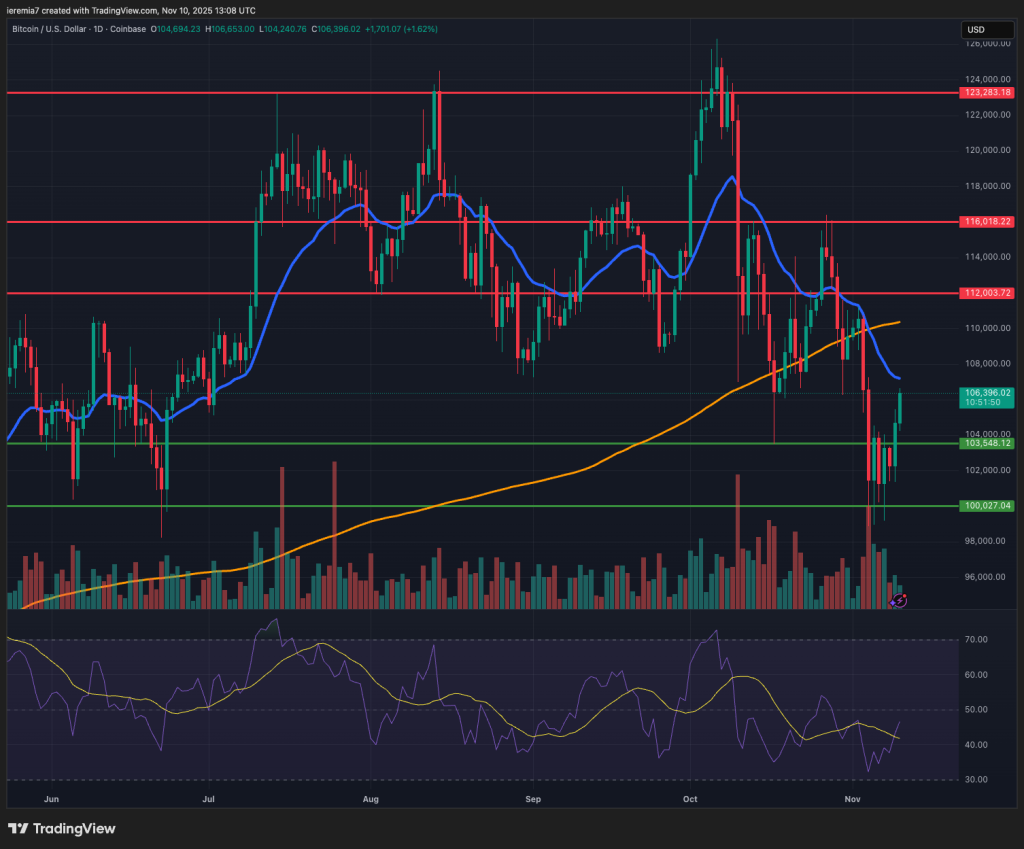Click the red notification dot on the sticker icon
1024x849 pixels.
click(905, 596)
